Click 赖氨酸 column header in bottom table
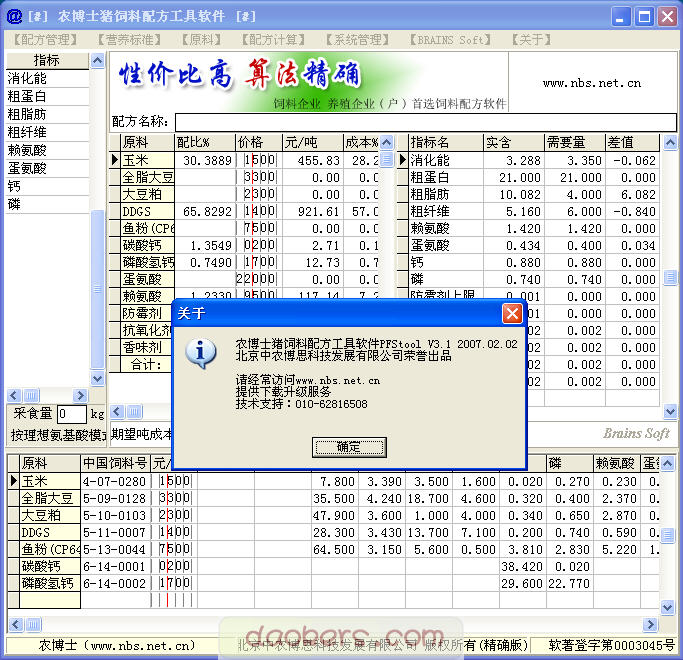This screenshot has width=683, height=660. [x=616, y=463]
